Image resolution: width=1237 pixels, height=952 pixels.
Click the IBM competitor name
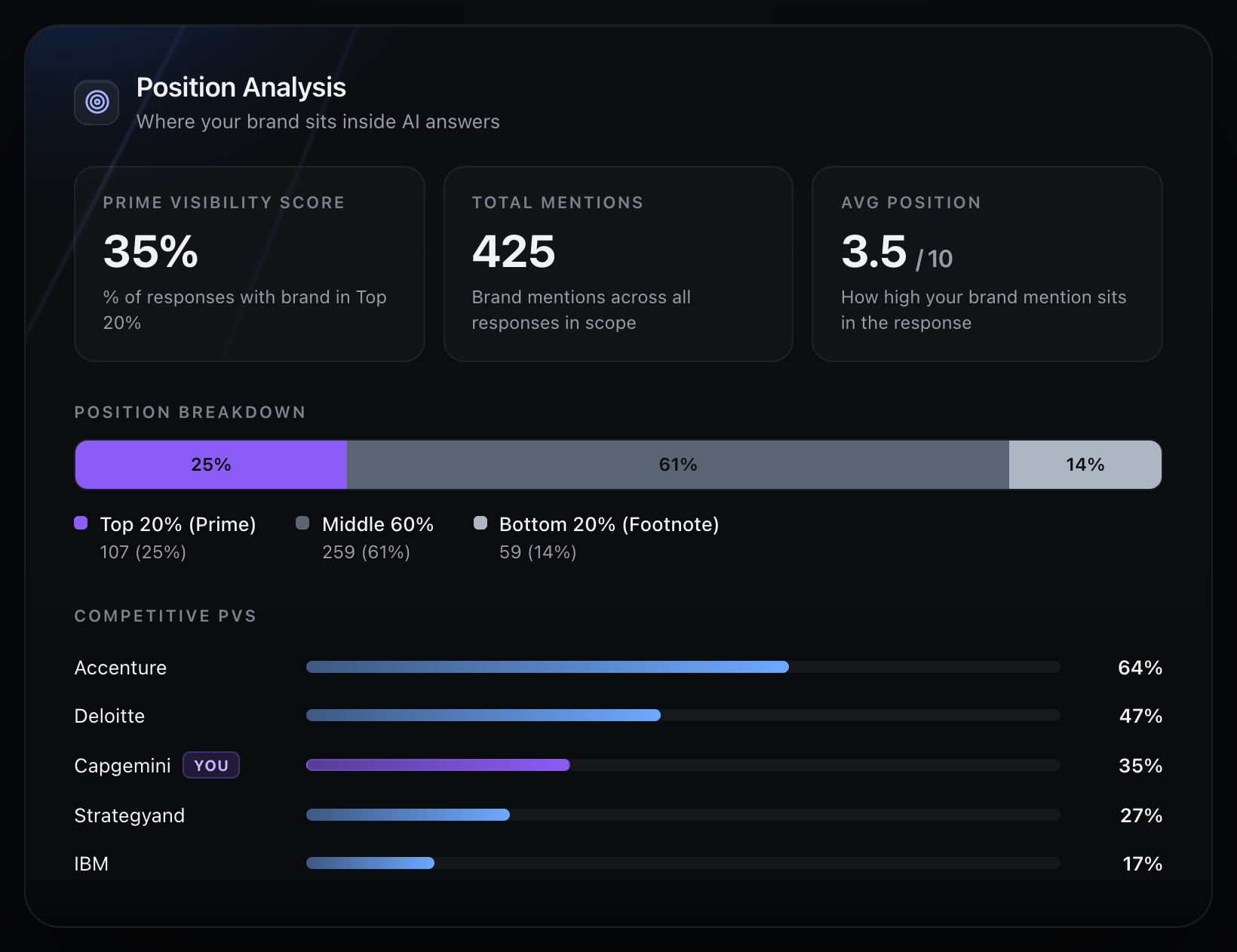pyautogui.click(x=91, y=864)
